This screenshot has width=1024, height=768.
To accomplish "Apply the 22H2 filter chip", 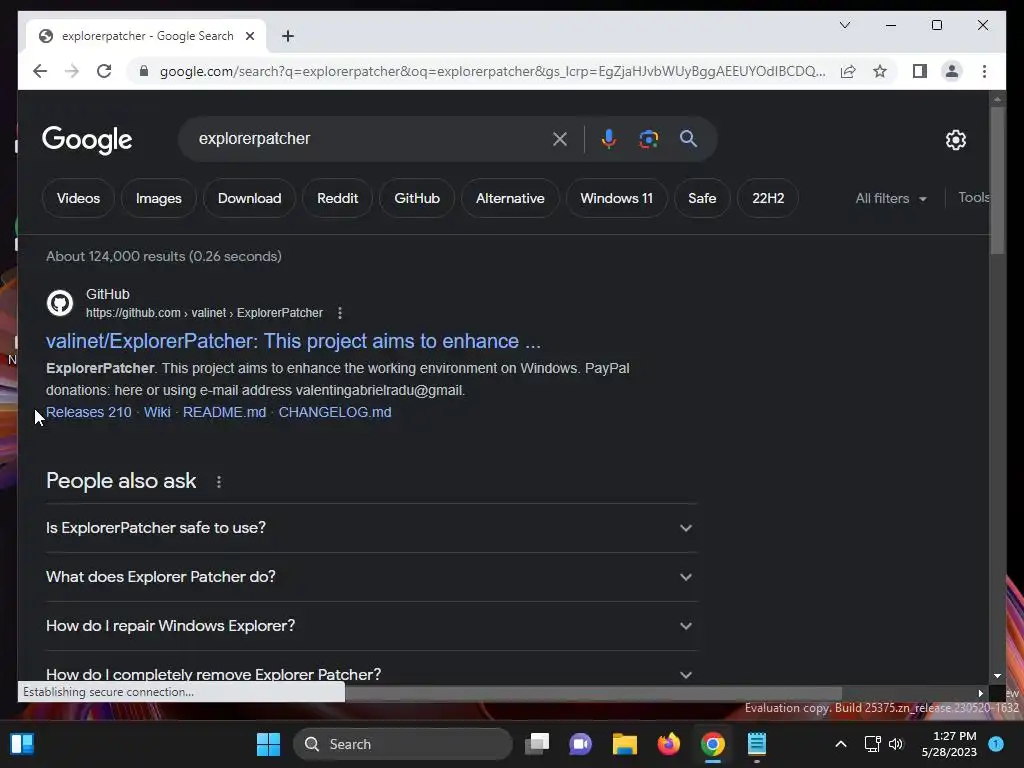I will (768, 198).
